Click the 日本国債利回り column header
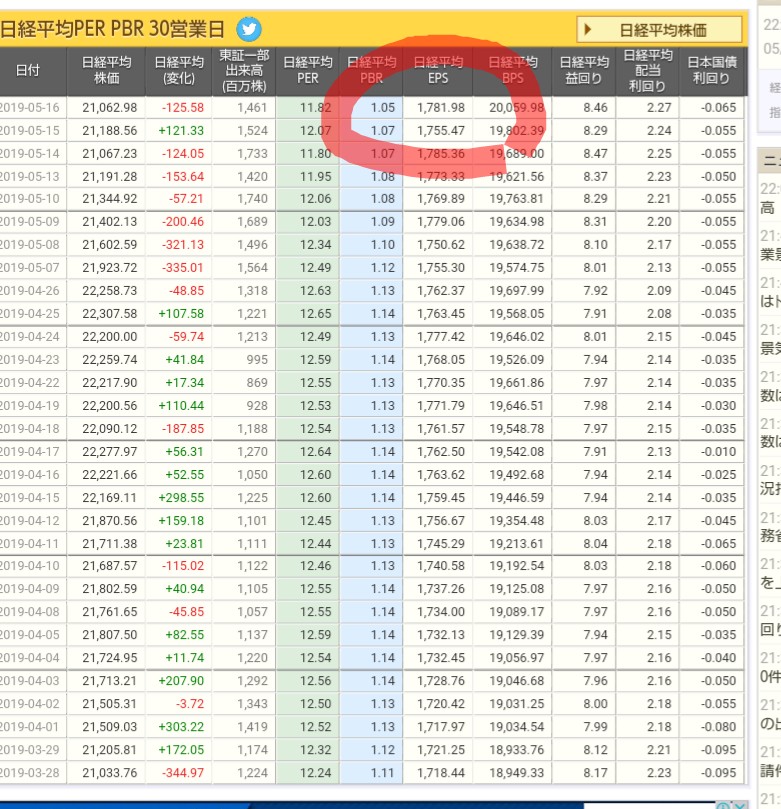Image resolution: width=781 pixels, height=809 pixels. pyautogui.click(x=712, y=71)
